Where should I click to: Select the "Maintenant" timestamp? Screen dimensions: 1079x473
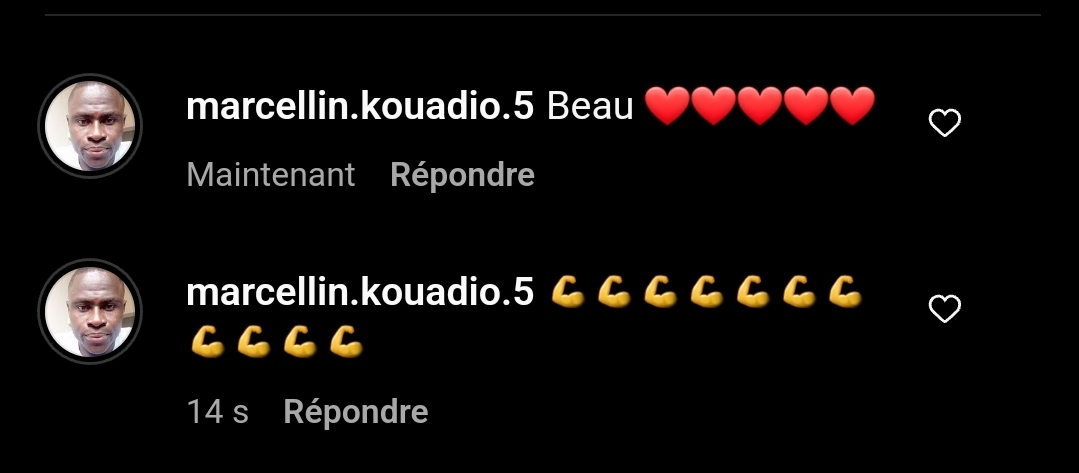pyautogui.click(x=270, y=174)
